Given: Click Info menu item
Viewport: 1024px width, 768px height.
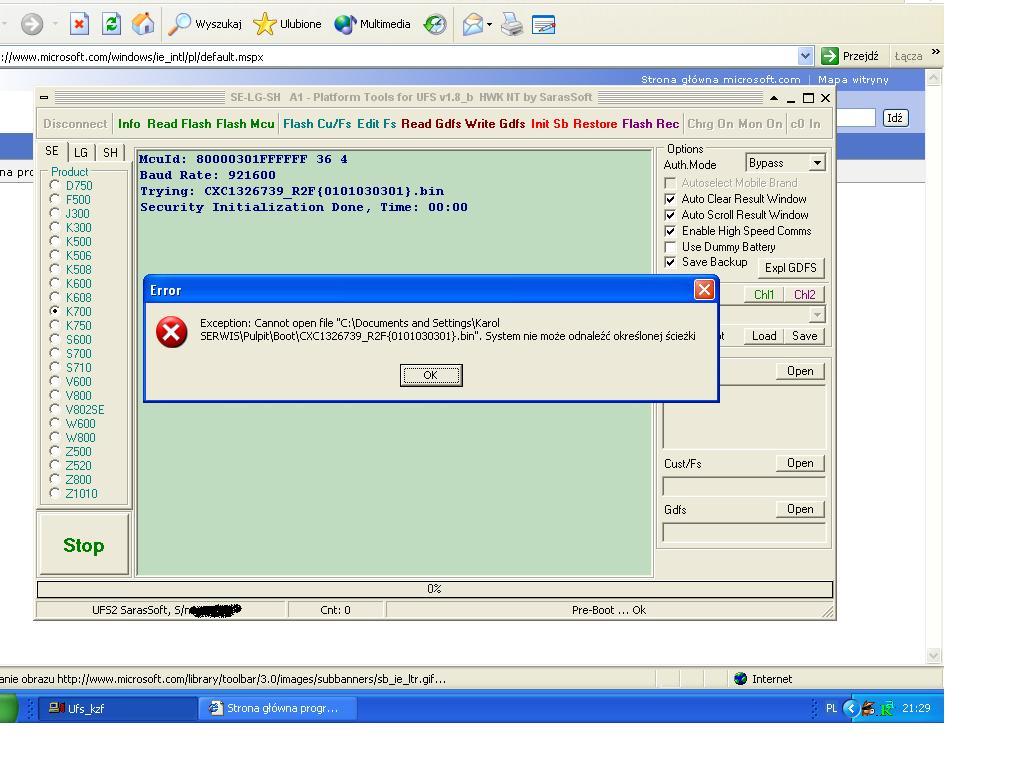Looking at the screenshot, I should click(x=129, y=123).
